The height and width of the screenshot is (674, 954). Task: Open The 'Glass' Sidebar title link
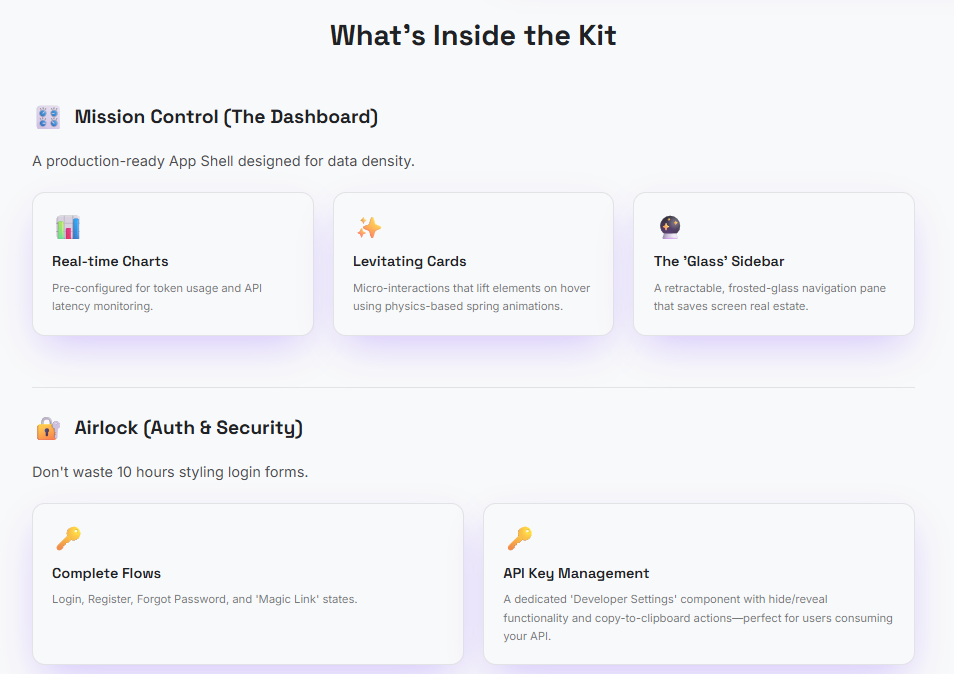pos(719,261)
